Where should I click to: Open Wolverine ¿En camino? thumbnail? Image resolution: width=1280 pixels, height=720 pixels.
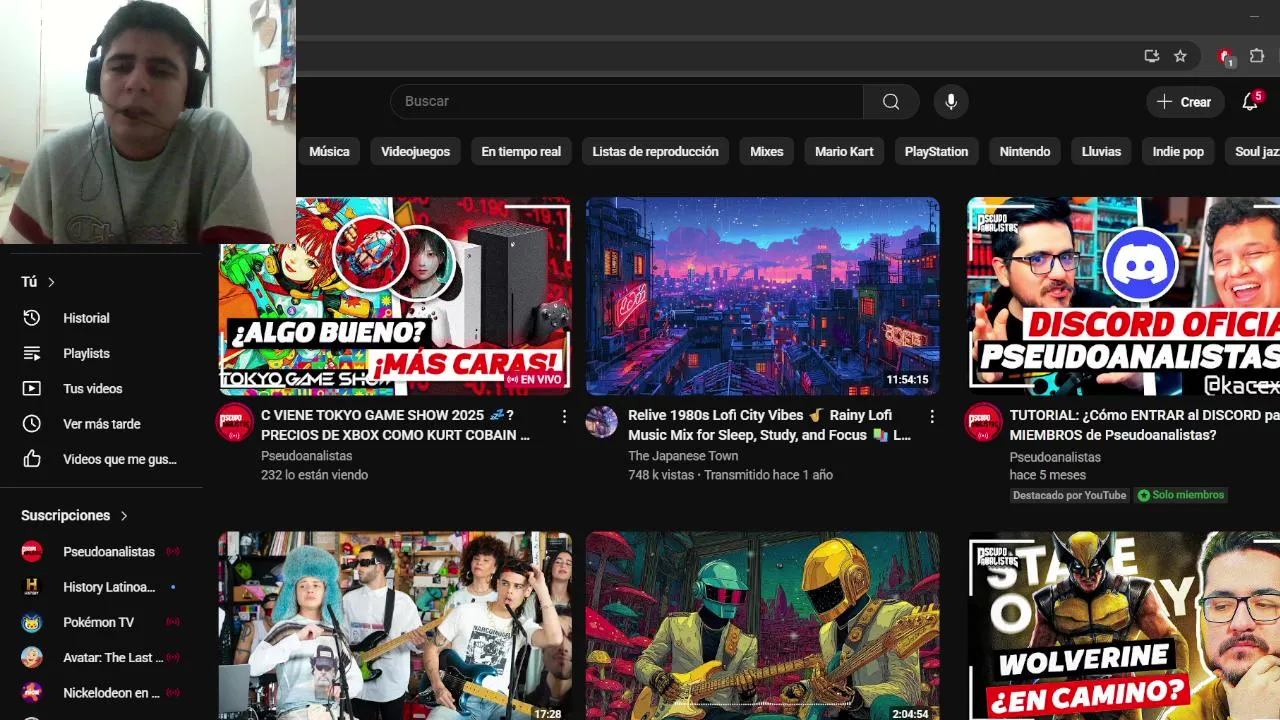[x=1123, y=626]
